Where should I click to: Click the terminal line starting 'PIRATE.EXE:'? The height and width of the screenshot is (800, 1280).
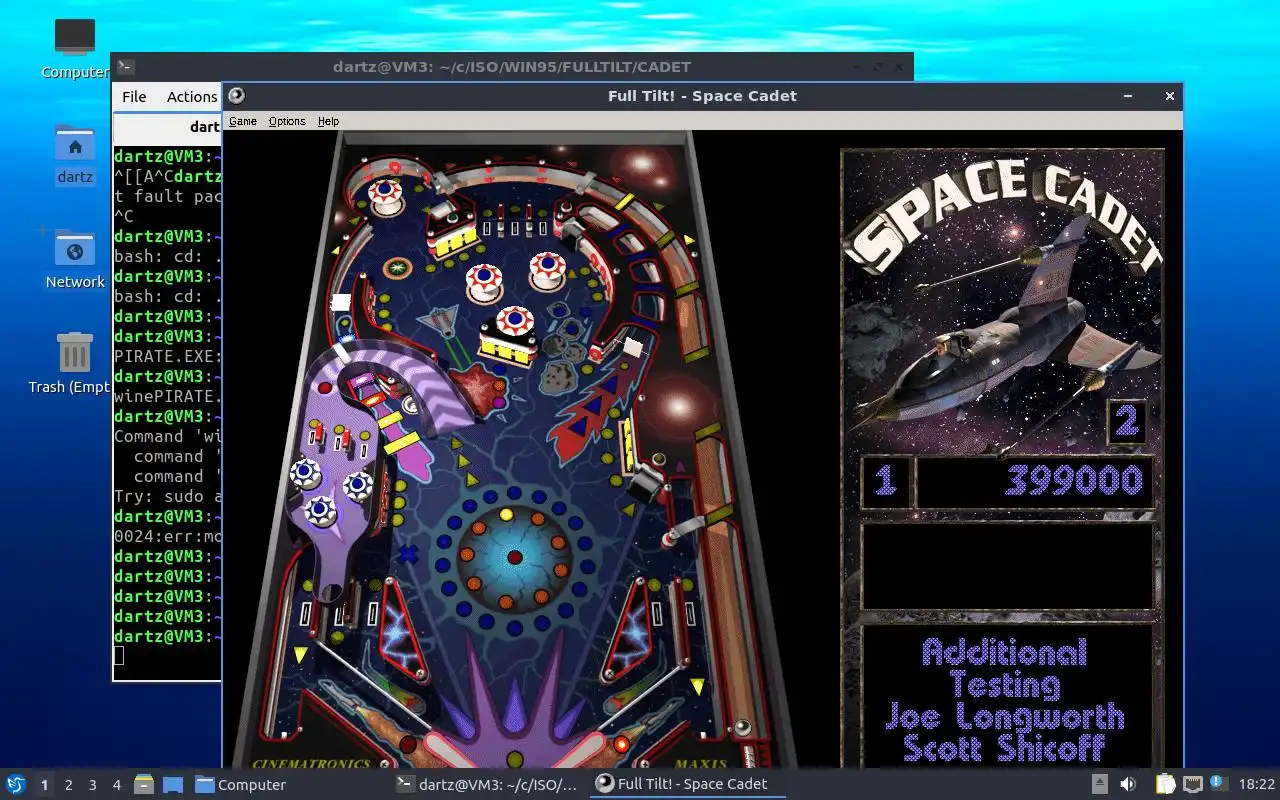click(167, 356)
